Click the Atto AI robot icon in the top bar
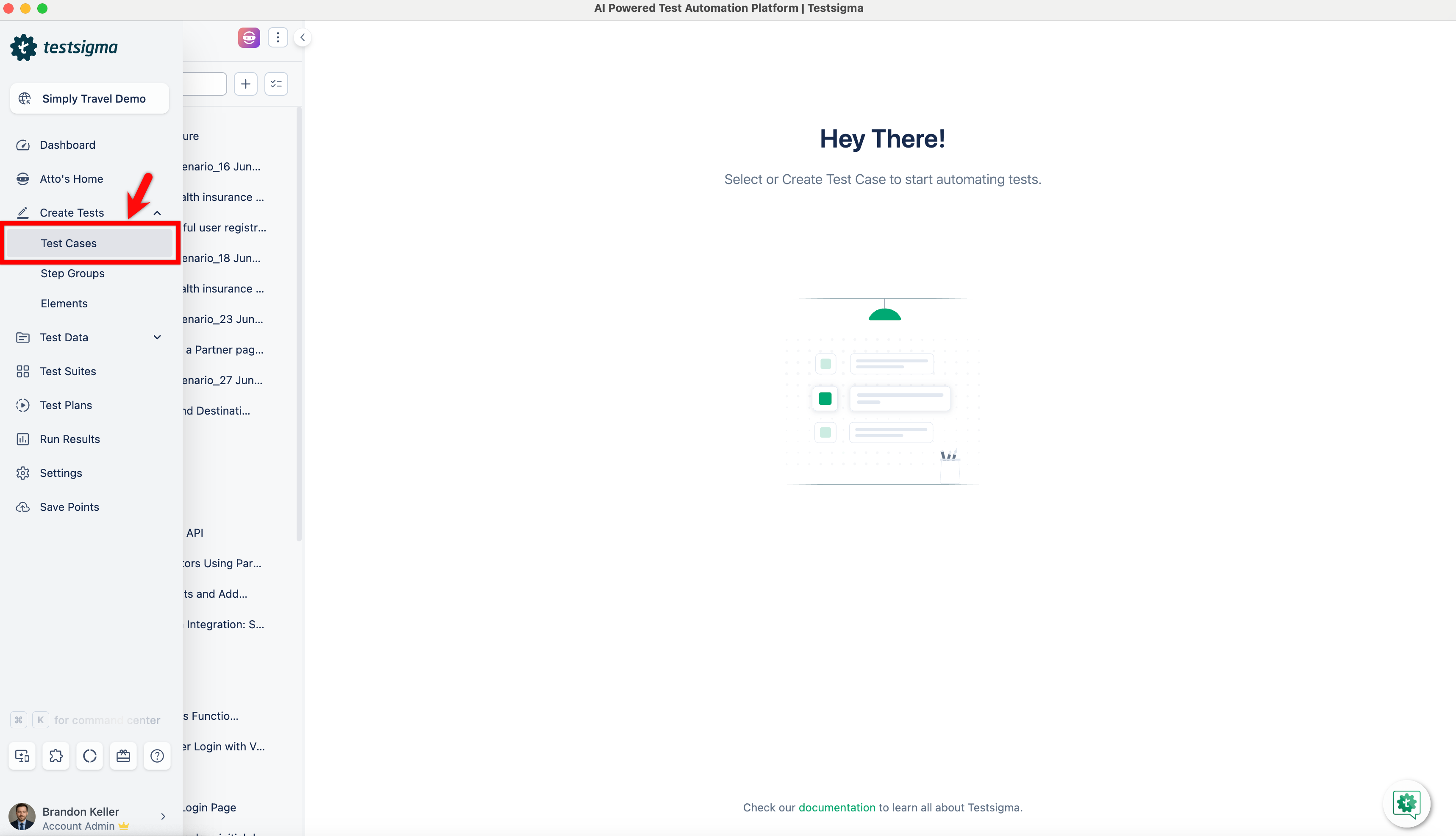1456x836 pixels. (248, 37)
